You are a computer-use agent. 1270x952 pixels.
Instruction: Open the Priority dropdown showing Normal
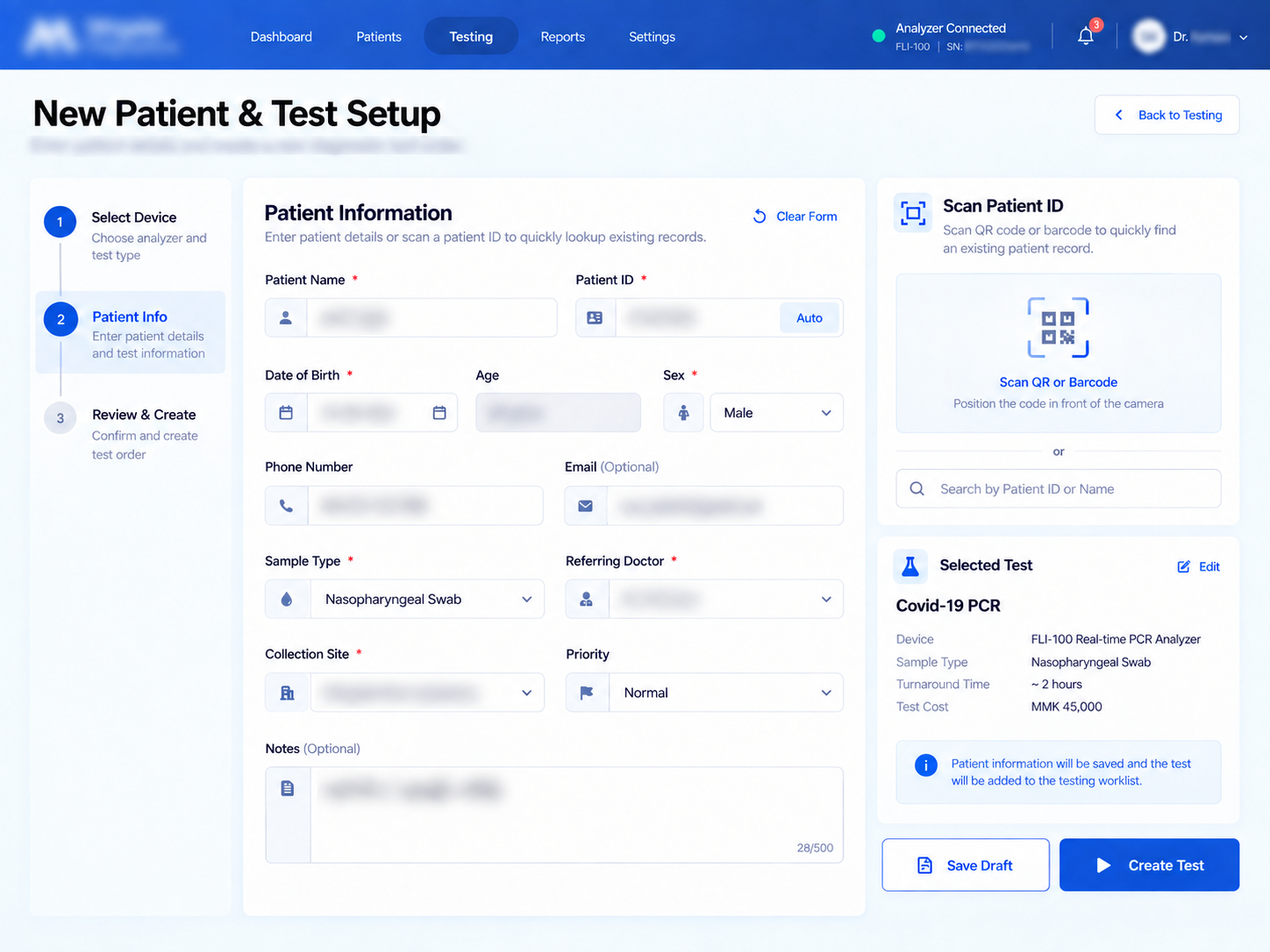pos(726,693)
